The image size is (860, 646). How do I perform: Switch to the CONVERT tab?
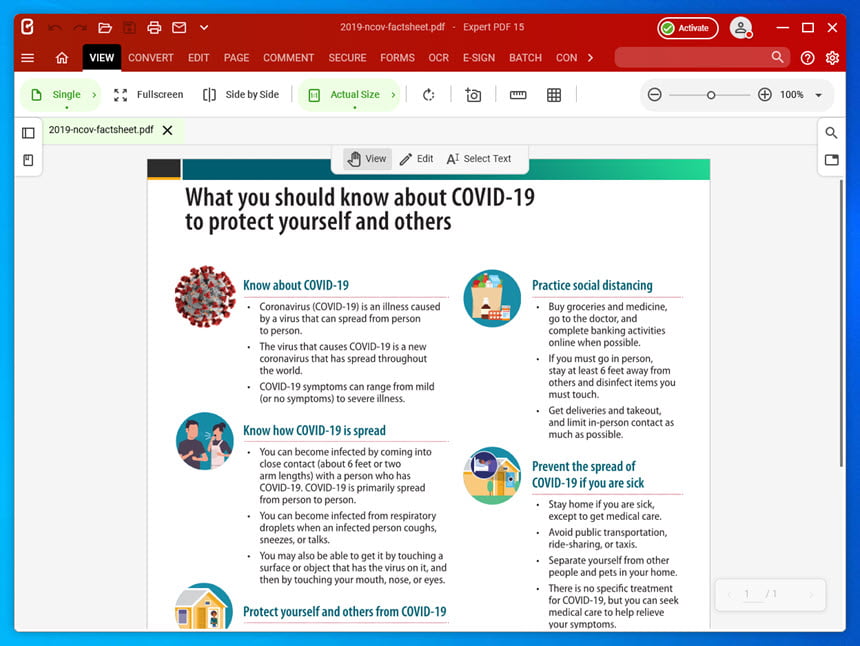click(151, 58)
